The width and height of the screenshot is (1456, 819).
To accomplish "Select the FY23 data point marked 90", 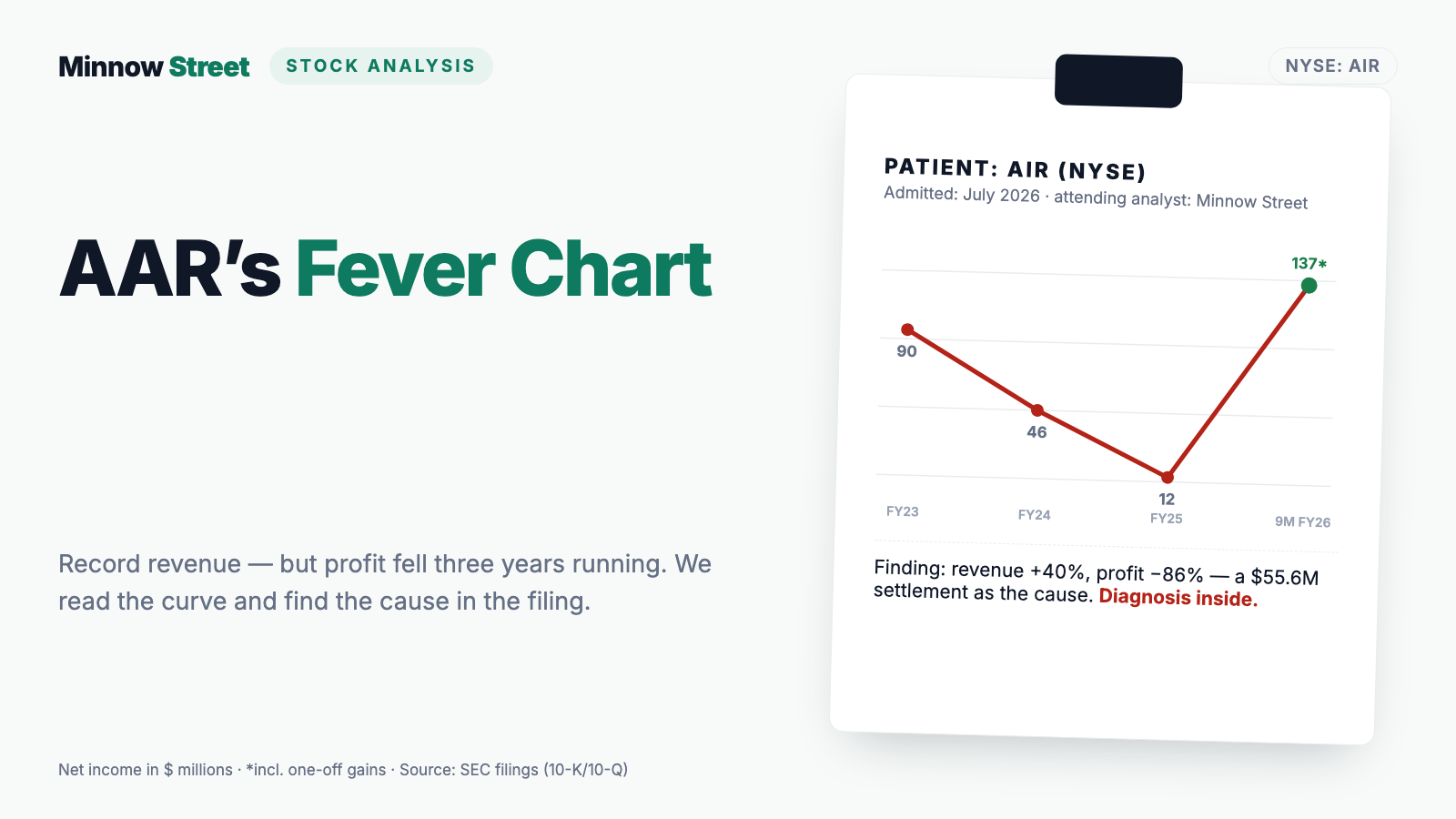I will point(907,329).
